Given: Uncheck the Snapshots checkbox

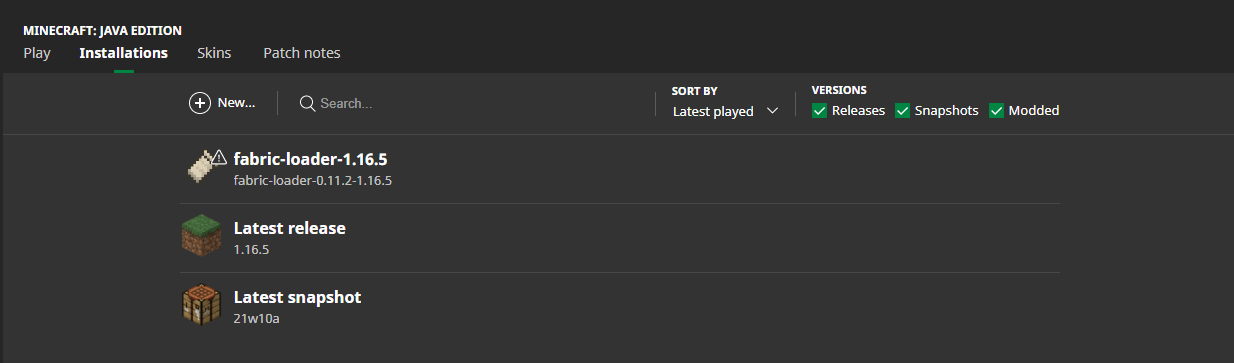Looking at the screenshot, I should point(902,111).
